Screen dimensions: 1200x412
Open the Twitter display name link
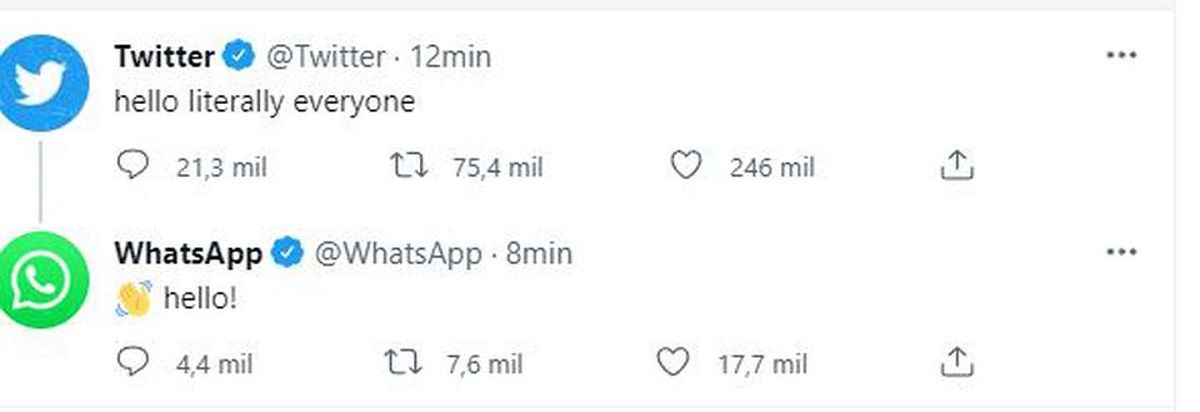coord(164,57)
